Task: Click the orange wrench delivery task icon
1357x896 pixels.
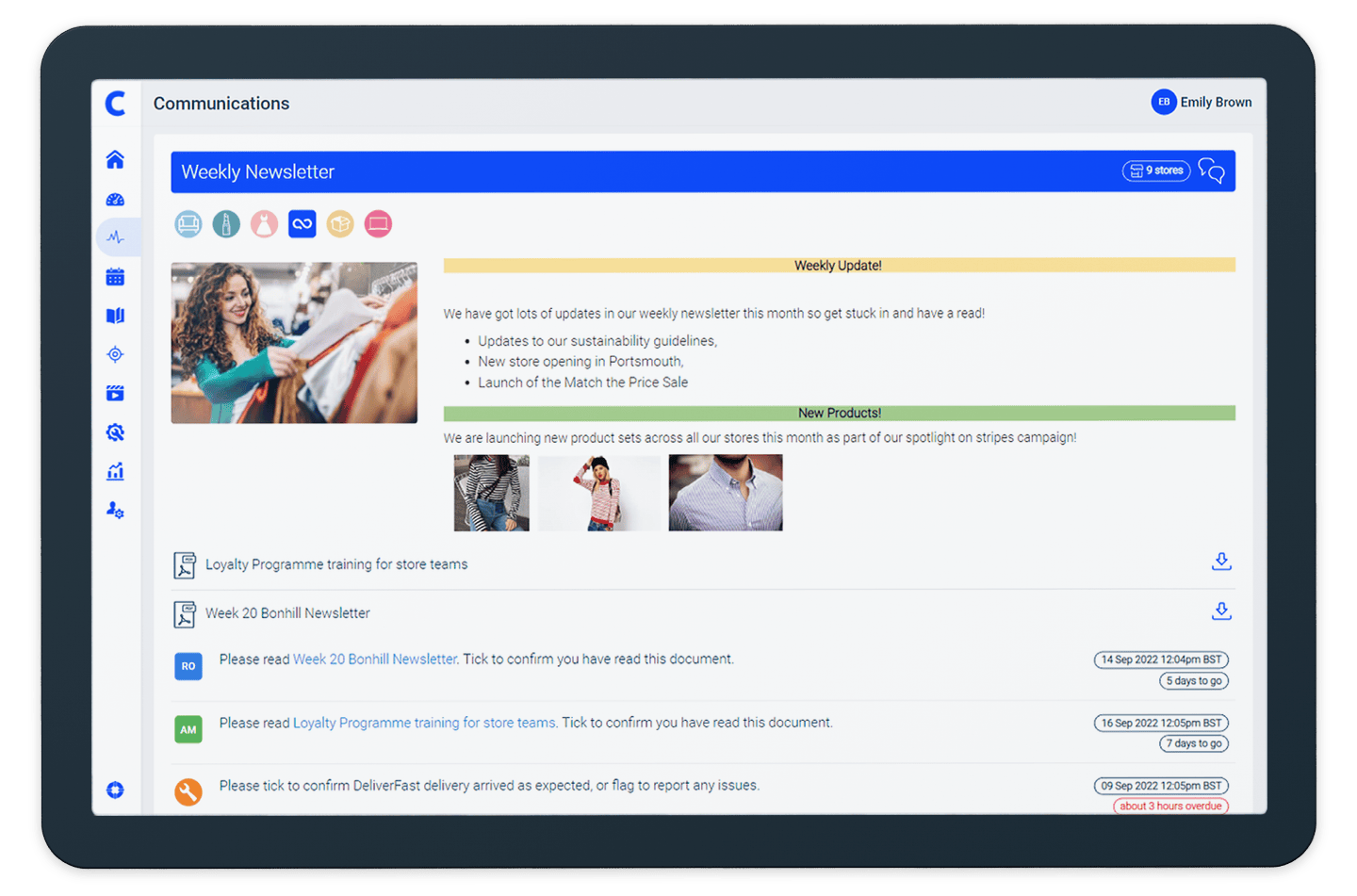Action: tap(188, 791)
